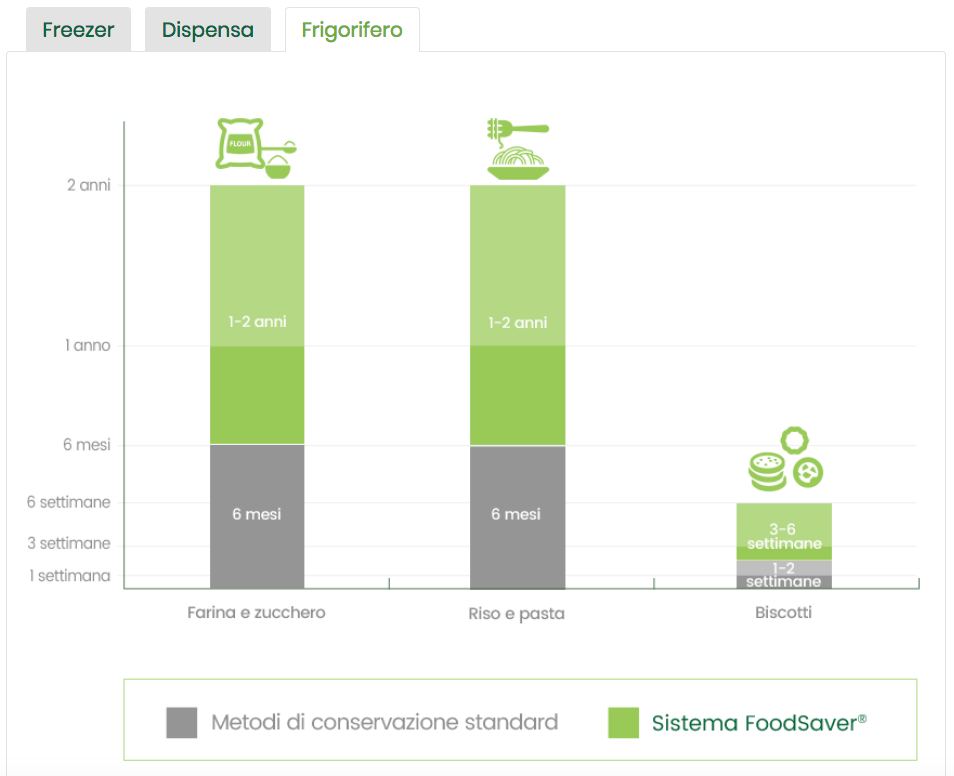Image resolution: width=954 pixels, height=776 pixels.
Task: Select the Frigorifero tab
Action: pyautogui.click(x=352, y=30)
